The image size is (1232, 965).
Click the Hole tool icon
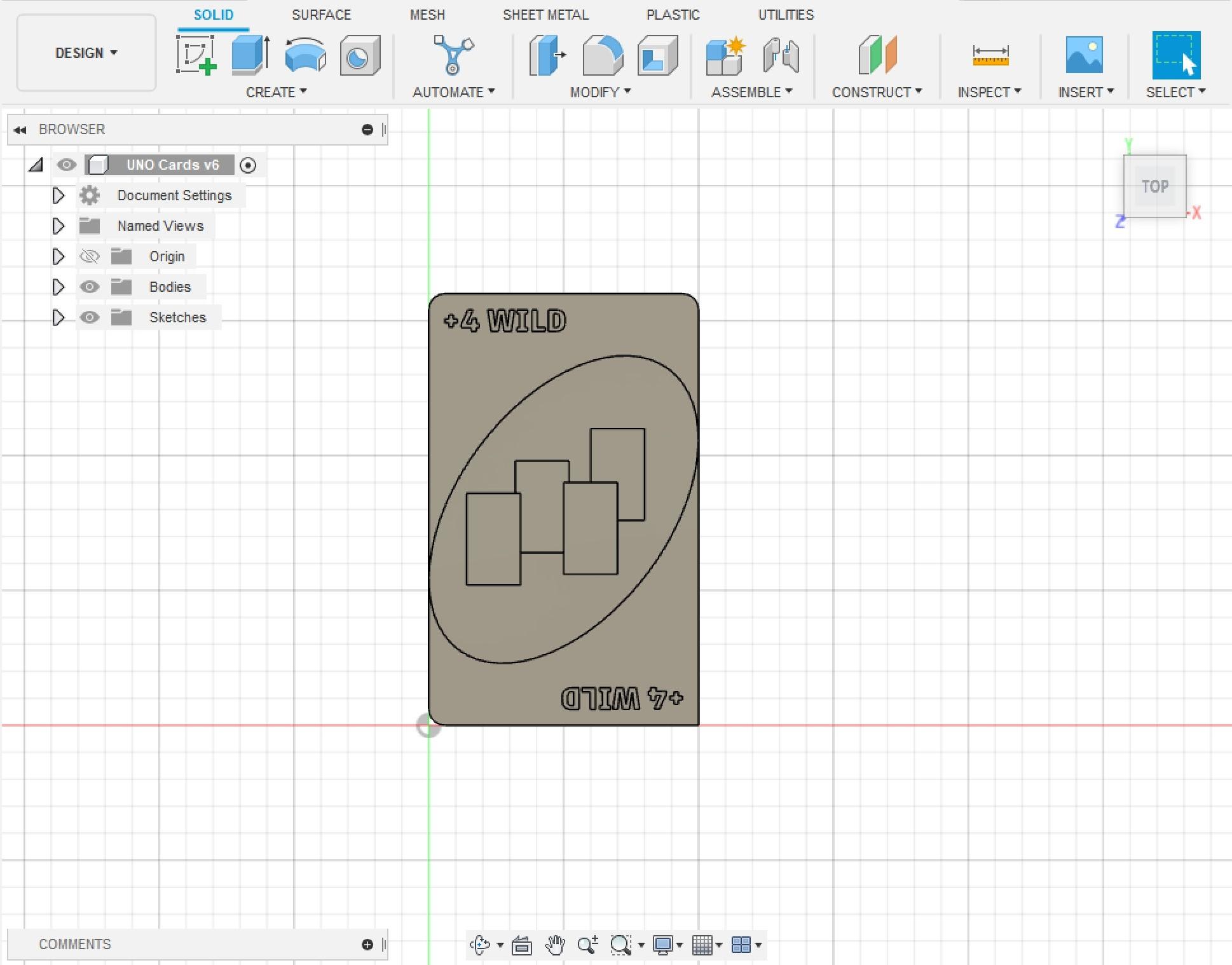tap(360, 55)
